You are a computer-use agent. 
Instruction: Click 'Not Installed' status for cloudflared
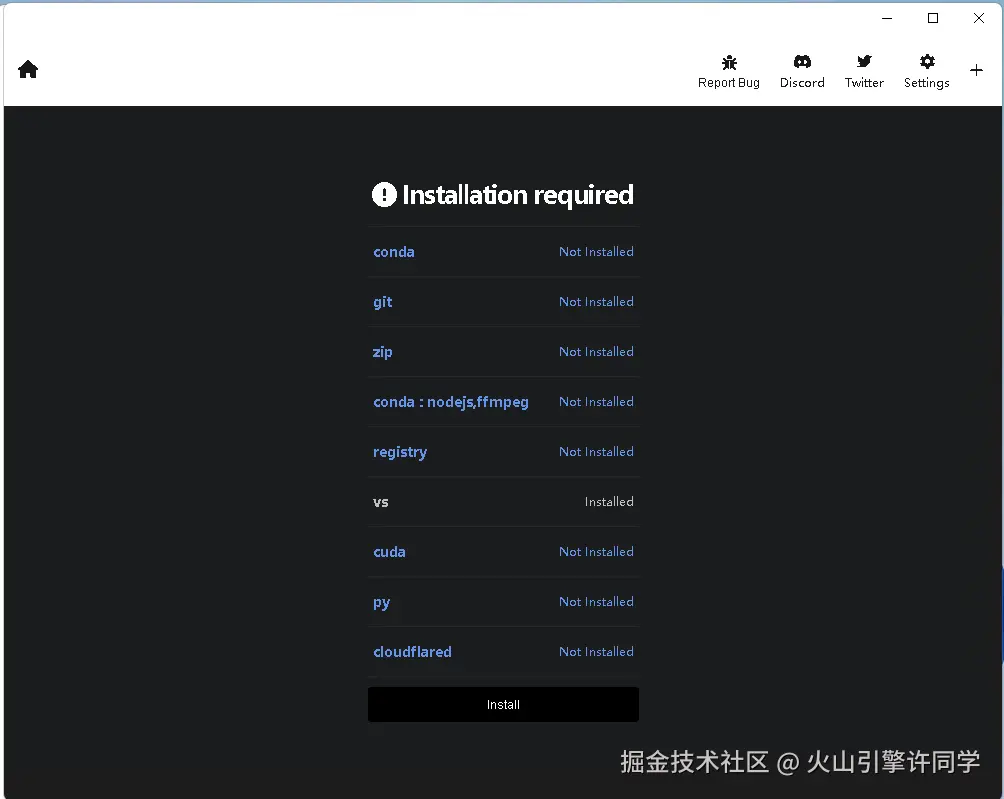click(x=596, y=652)
